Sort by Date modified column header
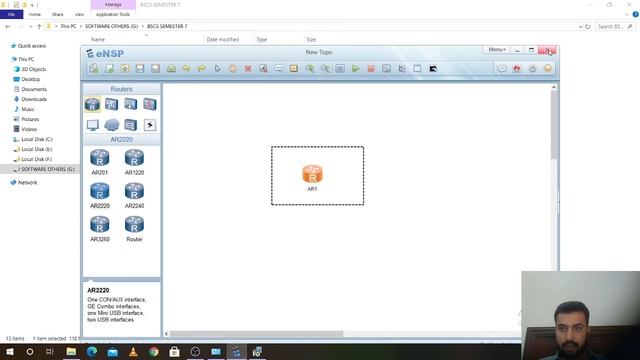The image size is (640, 360). (x=222, y=40)
